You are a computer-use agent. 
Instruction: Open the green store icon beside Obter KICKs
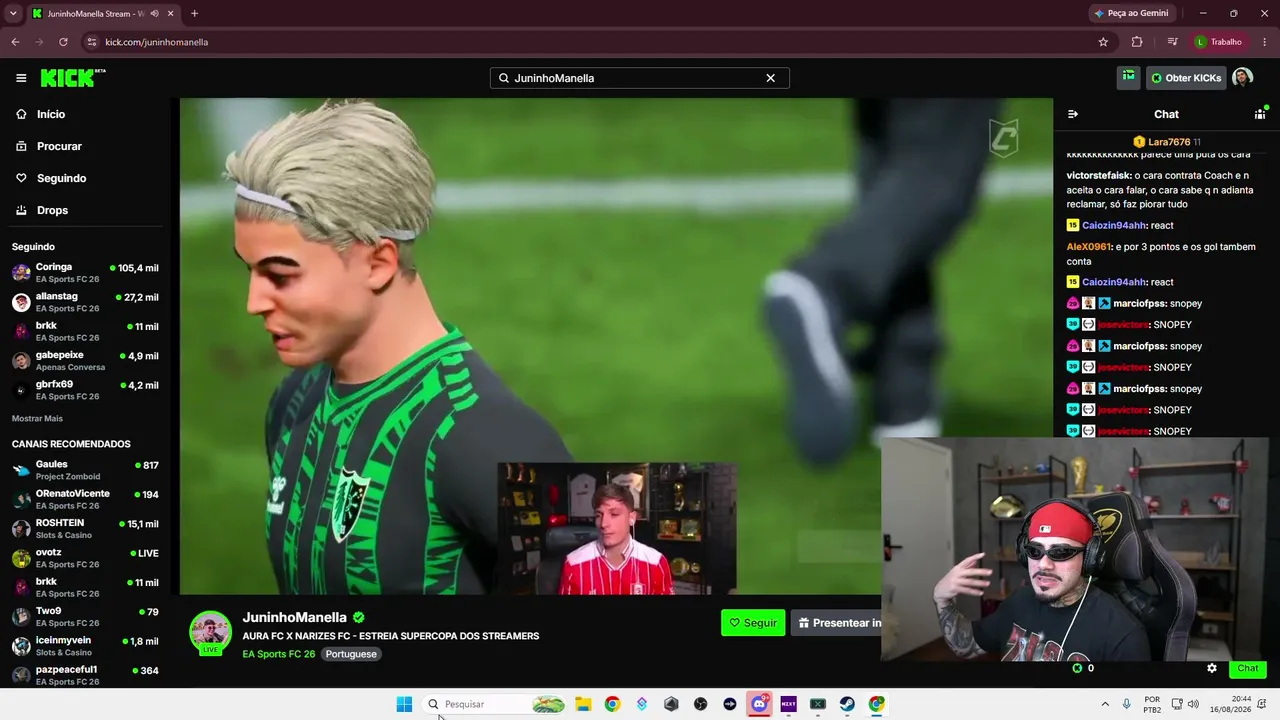[x=1128, y=77]
